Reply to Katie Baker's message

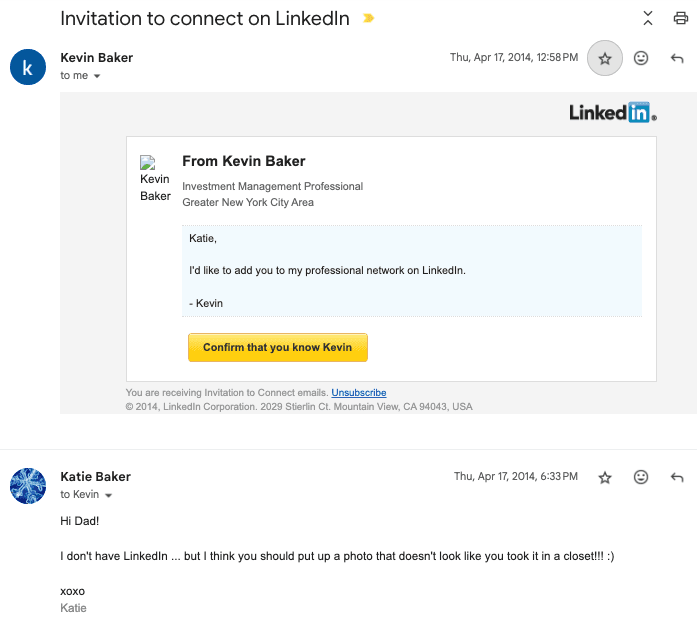(677, 478)
